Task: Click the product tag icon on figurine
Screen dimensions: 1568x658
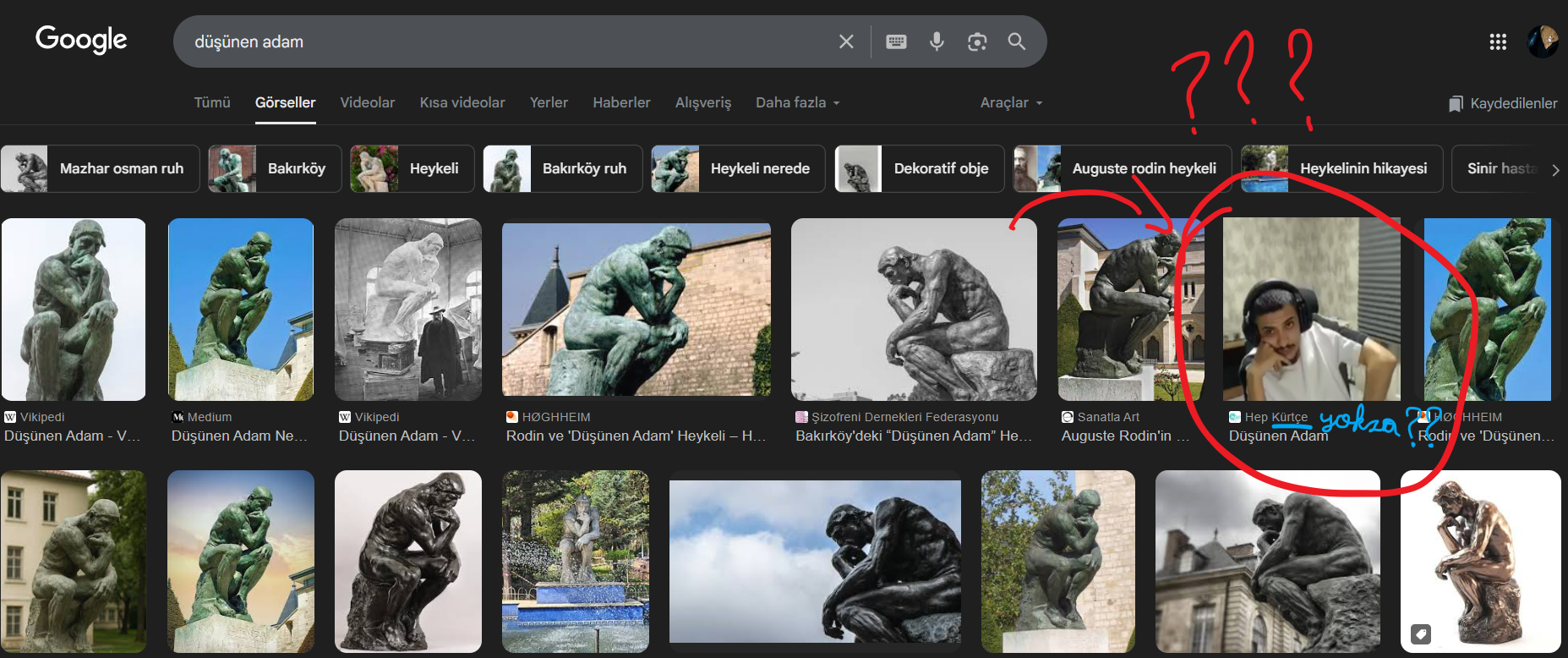Action: coord(1421,633)
